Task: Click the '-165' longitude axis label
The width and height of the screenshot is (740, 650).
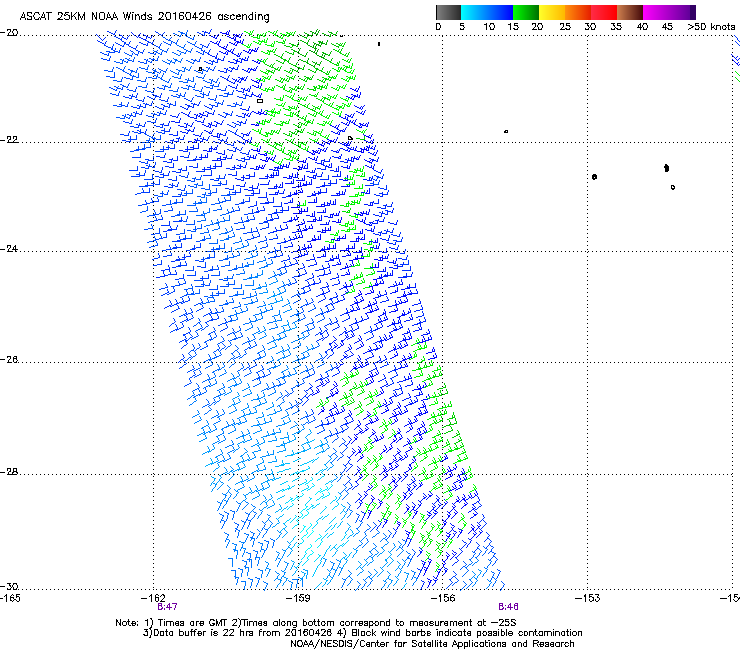Action: coord(10,598)
